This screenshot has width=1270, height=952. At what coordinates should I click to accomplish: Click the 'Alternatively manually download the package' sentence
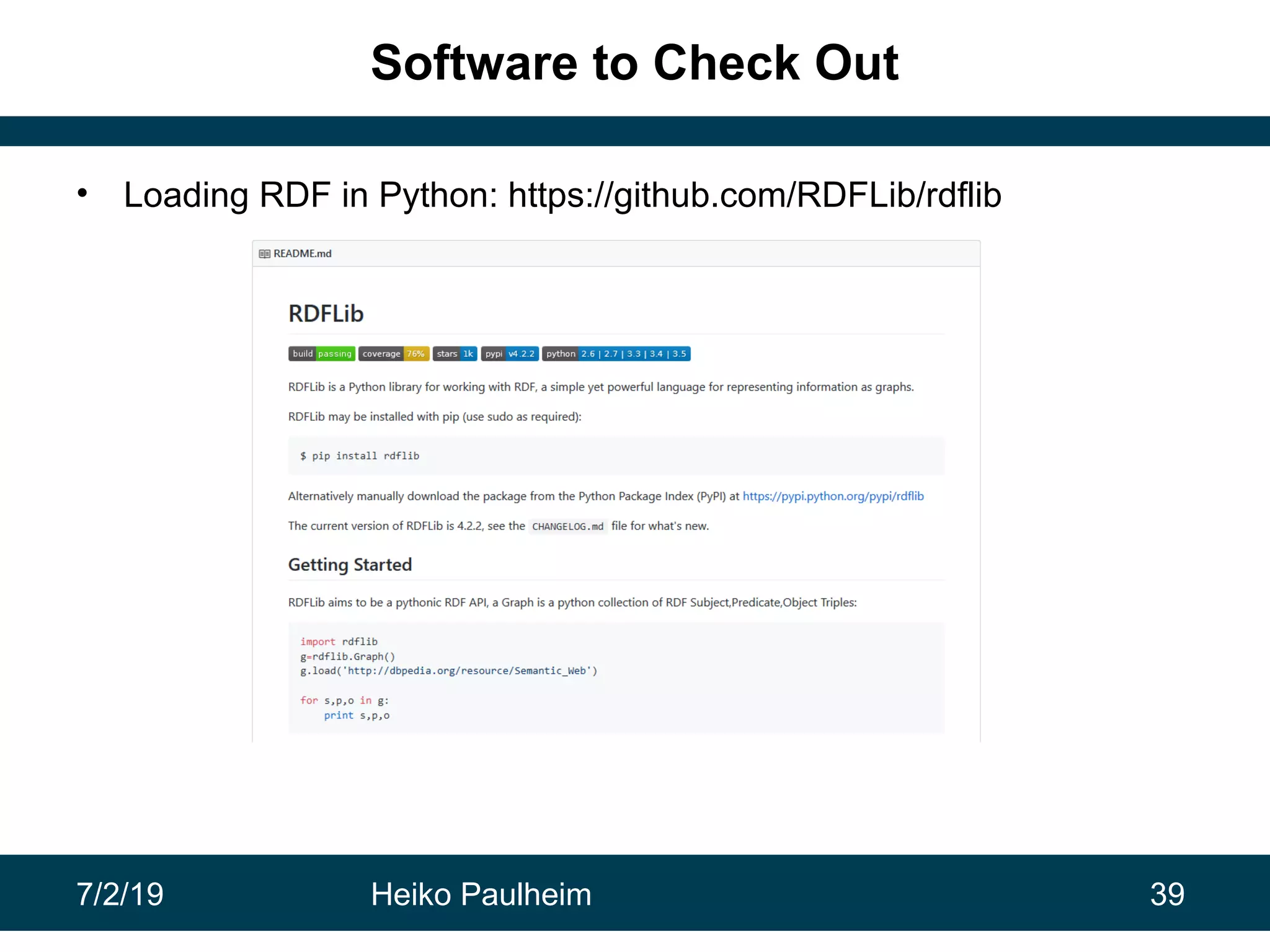606,496
